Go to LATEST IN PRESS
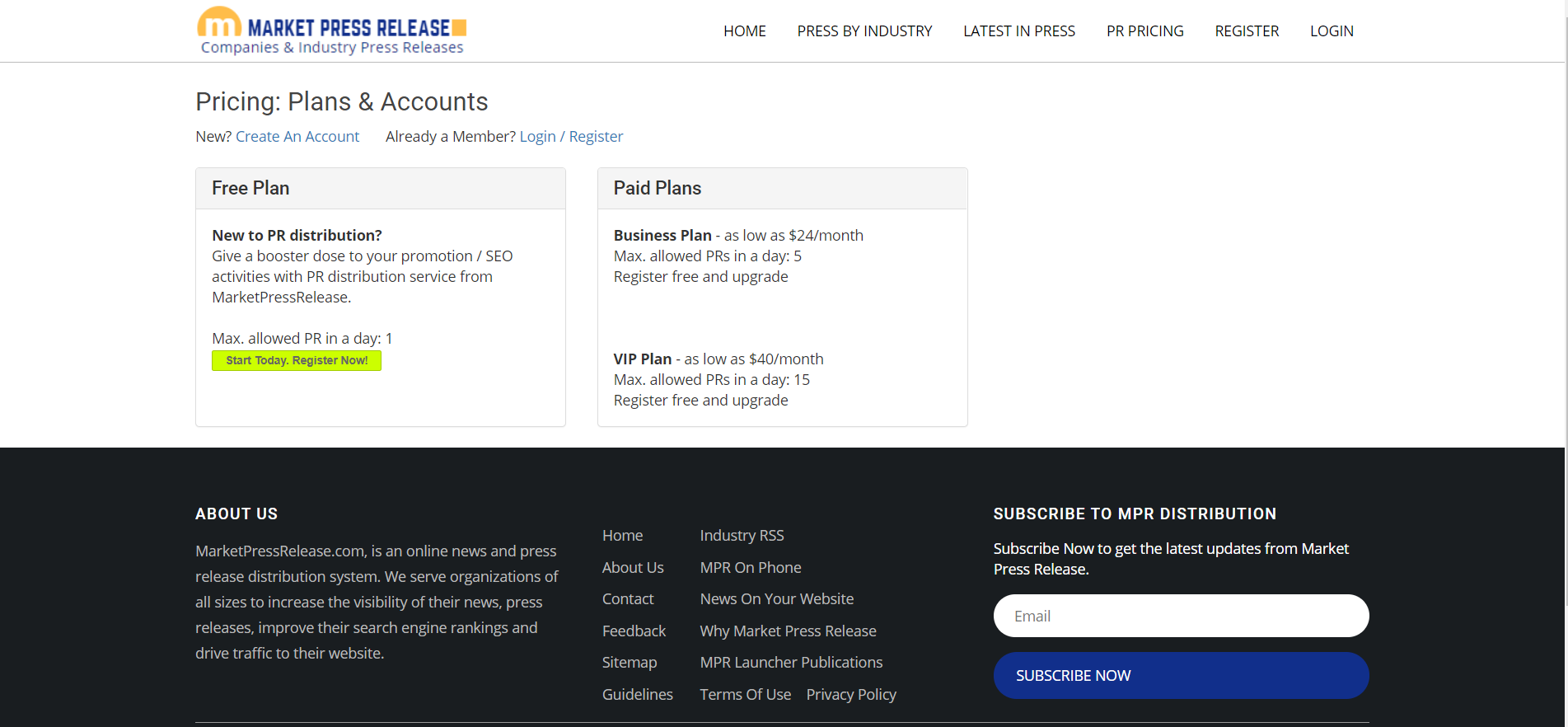The image size is (1568, 727). (1019, 31)
